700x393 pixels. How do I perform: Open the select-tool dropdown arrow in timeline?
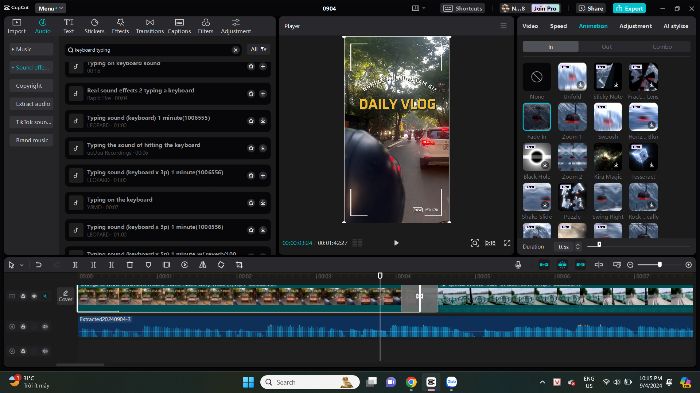(x=21, y=265)
